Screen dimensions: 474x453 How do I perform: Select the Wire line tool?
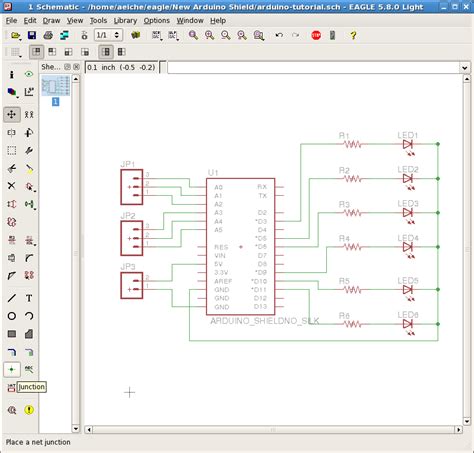point(12,298)
